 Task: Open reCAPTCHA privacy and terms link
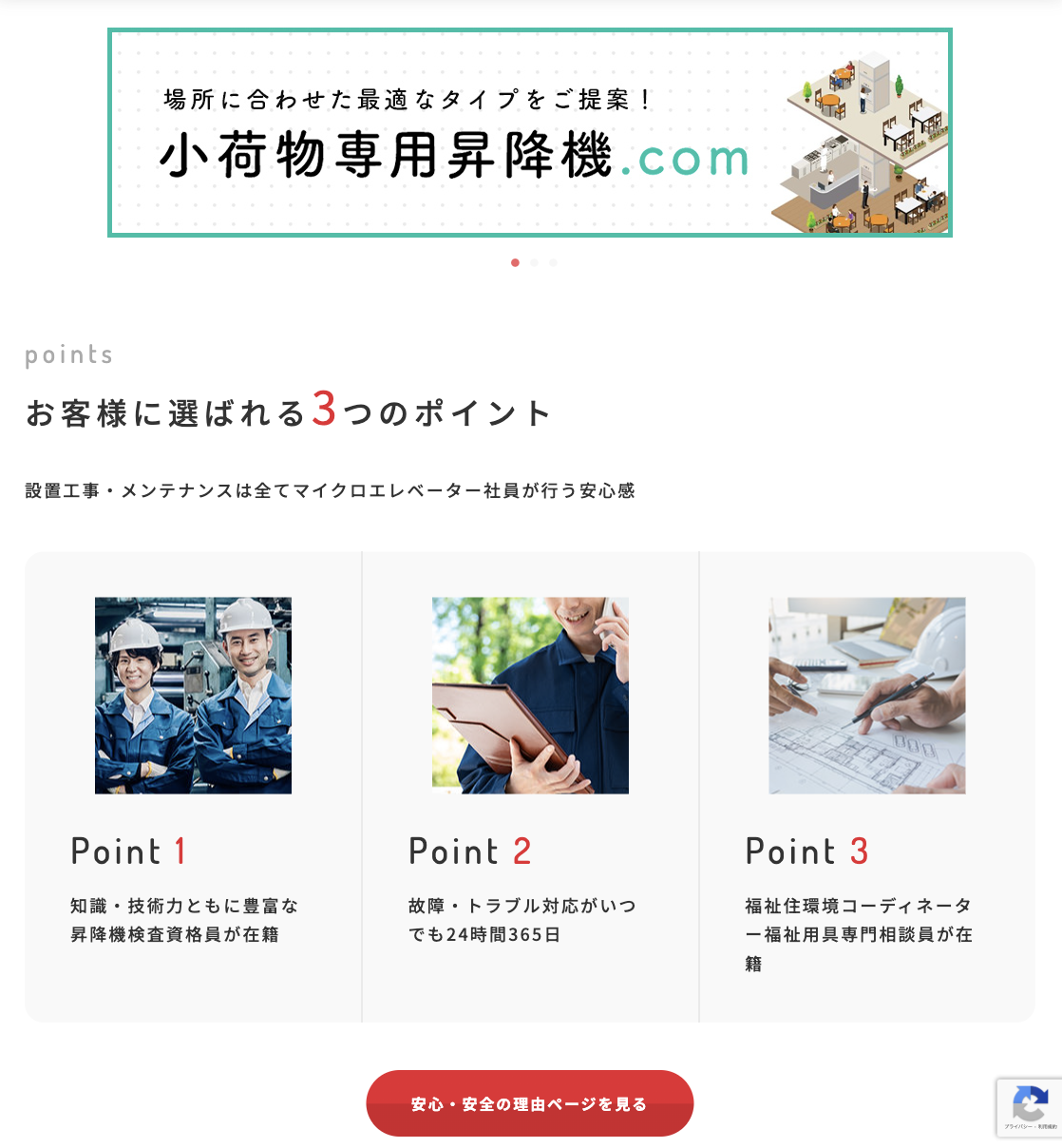1031,1127
